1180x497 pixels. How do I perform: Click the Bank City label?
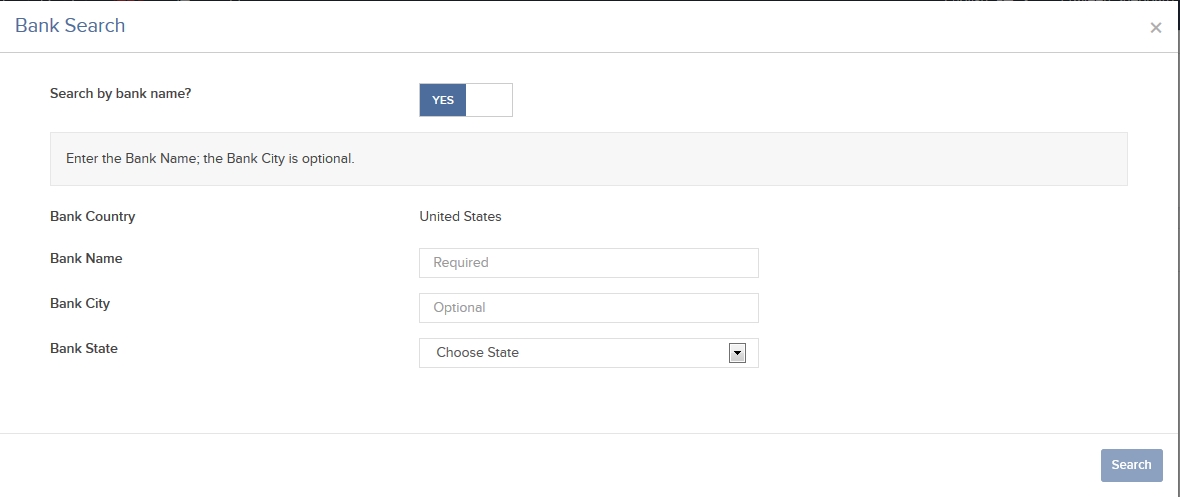pyautogui.click(x=80, y=303)
